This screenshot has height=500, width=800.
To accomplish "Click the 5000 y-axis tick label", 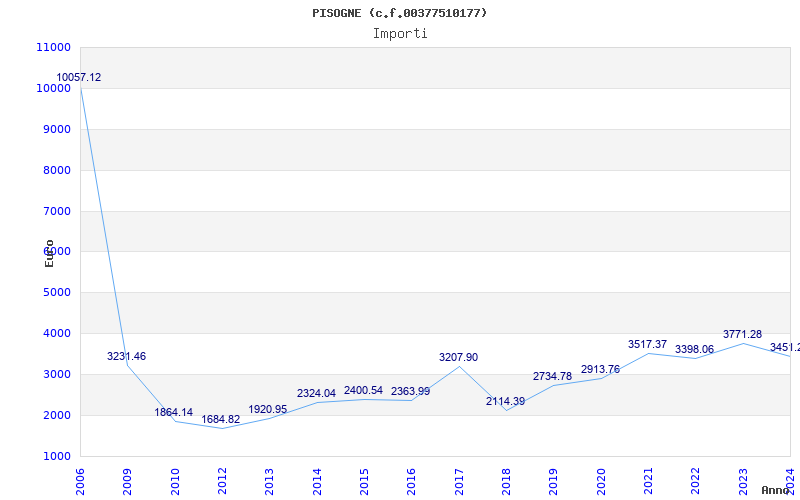I will coord(56,292).
